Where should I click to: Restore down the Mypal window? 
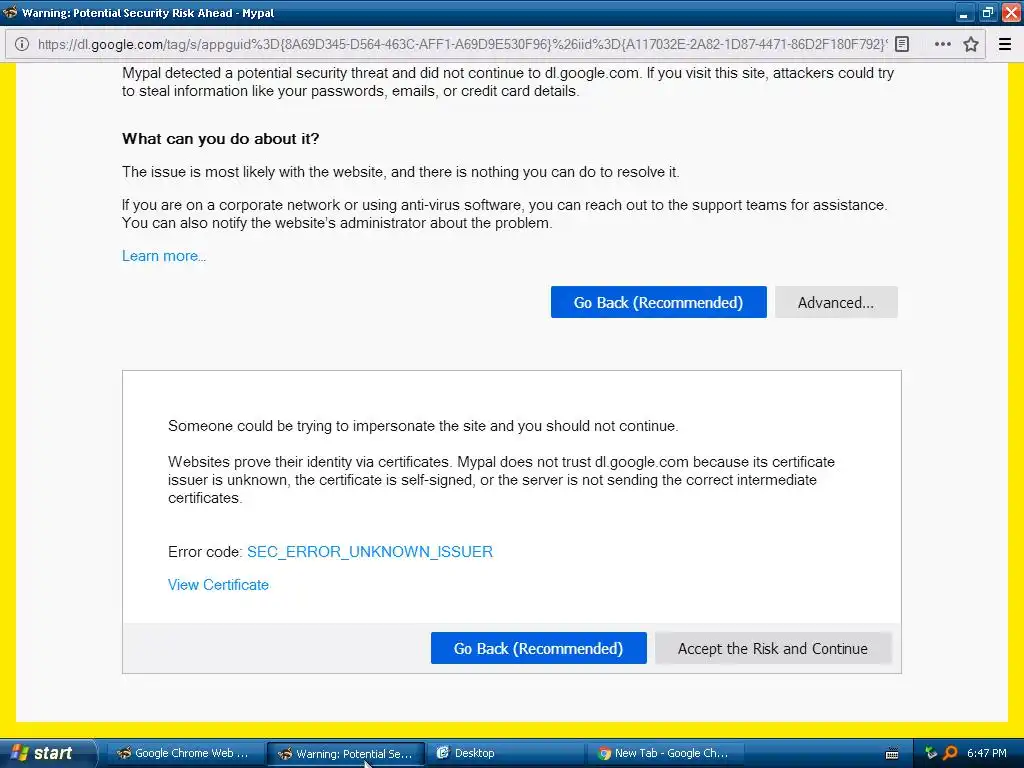(987, 12)
